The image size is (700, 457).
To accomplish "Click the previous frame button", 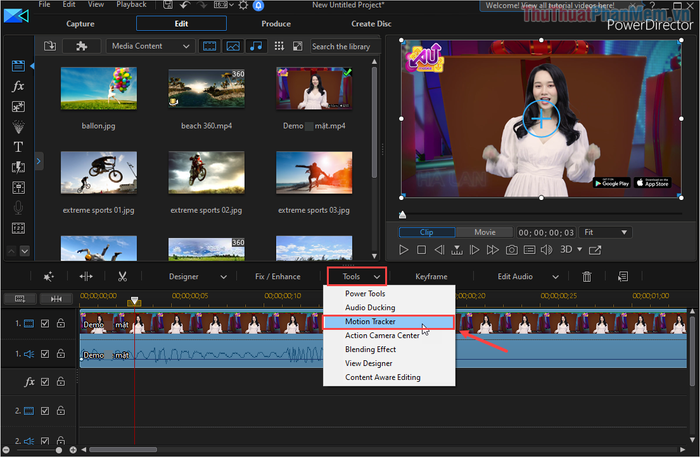I will point(439,249).
